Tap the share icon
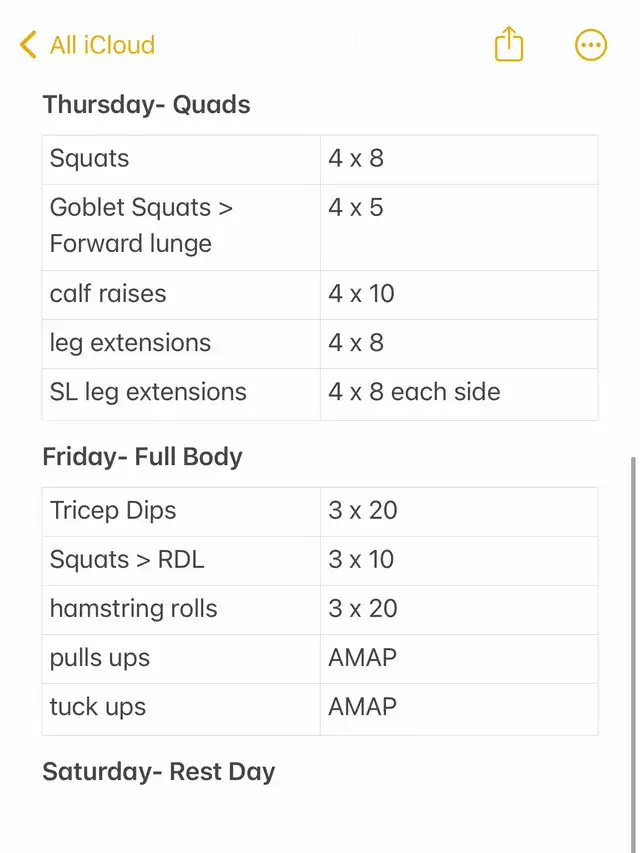Image resolution: width=640 pixels, height=853 pixels. pos(509,44)
